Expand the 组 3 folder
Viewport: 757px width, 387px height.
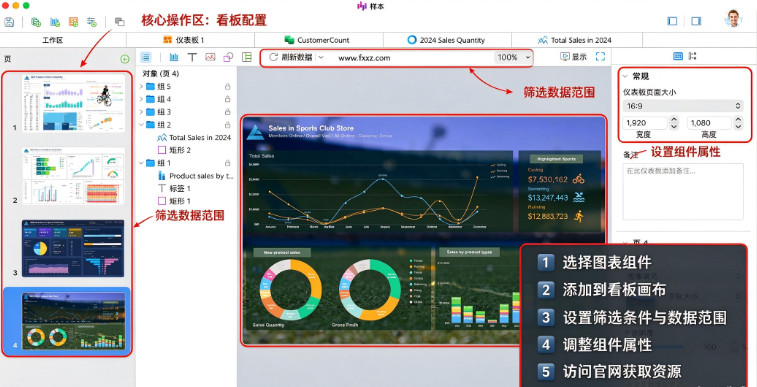click(x=141, y=112)
